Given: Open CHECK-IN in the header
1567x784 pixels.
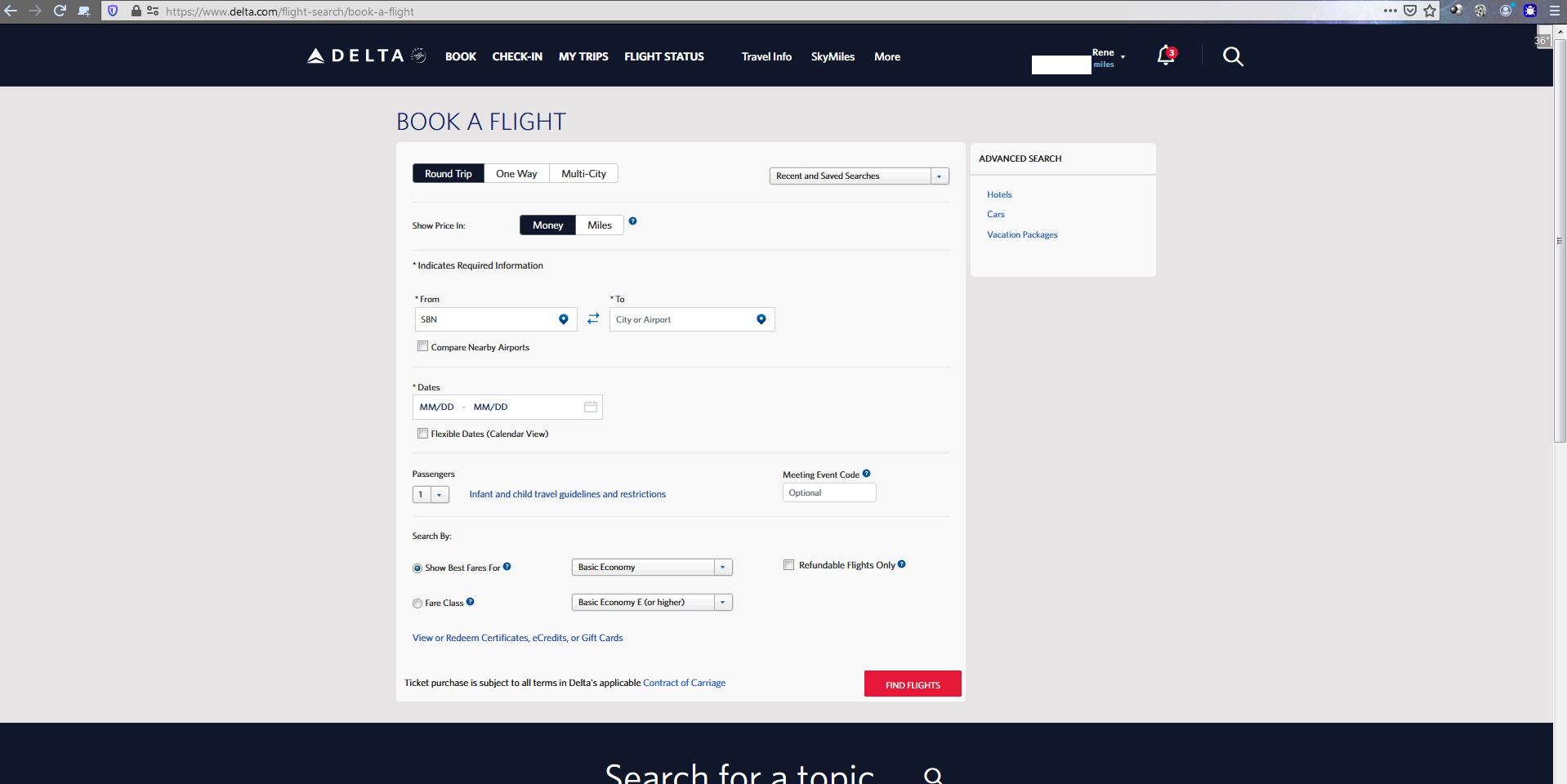Looking at the screenshot, I should pos(517,56).
